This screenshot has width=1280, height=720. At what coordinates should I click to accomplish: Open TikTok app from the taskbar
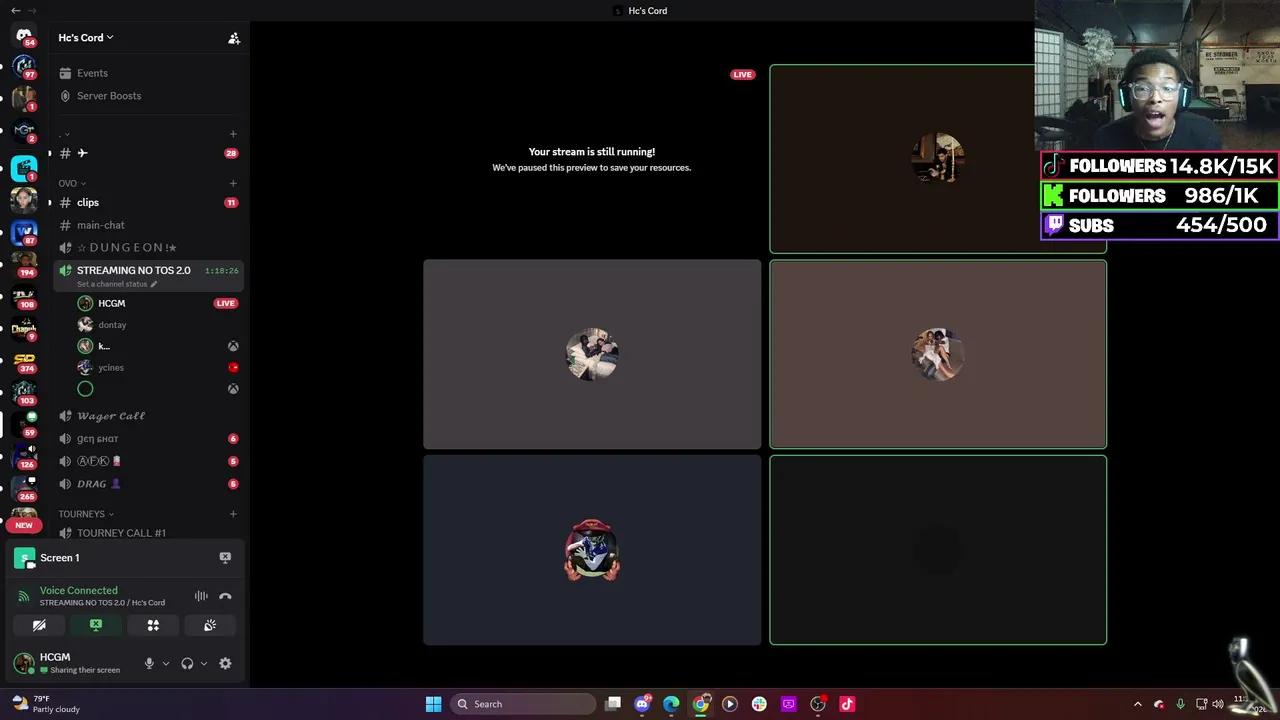tap(847, 704)
